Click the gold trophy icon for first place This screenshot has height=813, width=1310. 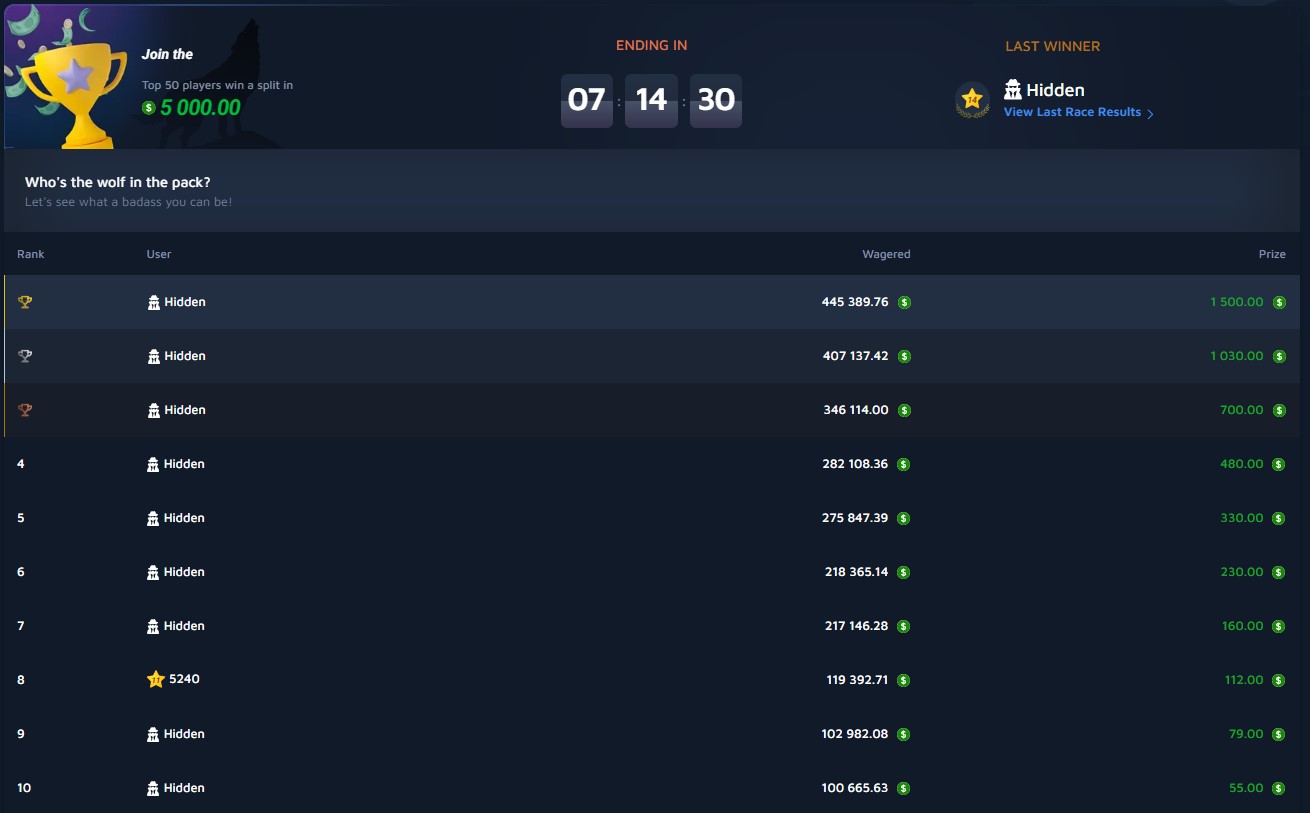click(25, 302)
